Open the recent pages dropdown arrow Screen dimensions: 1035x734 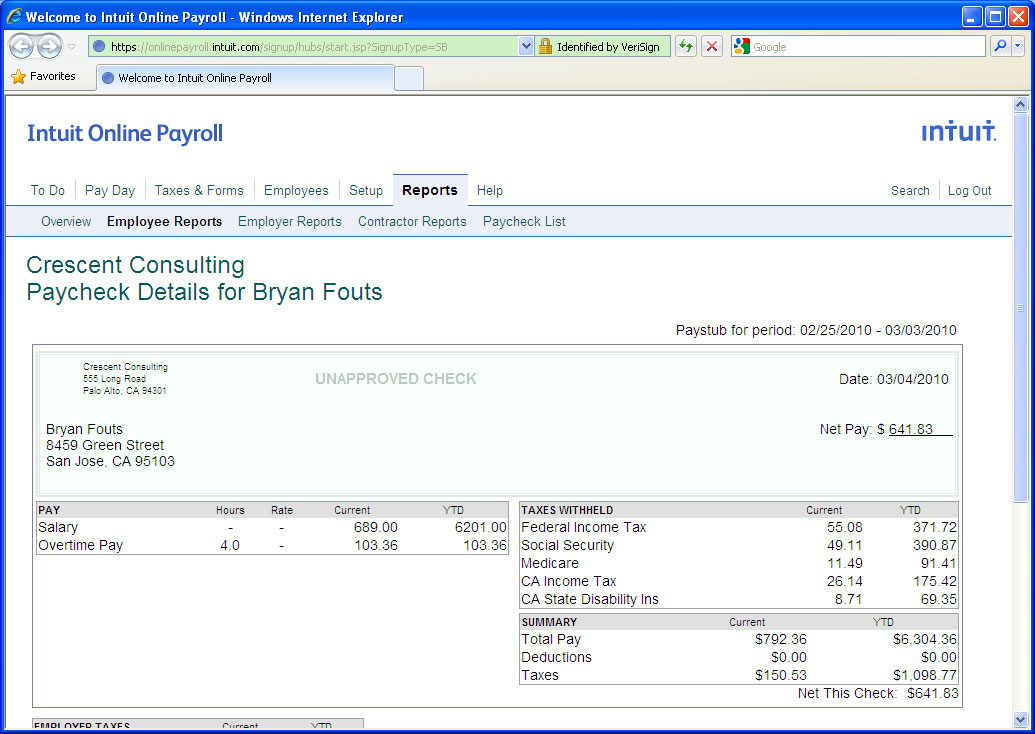(72, 47)
